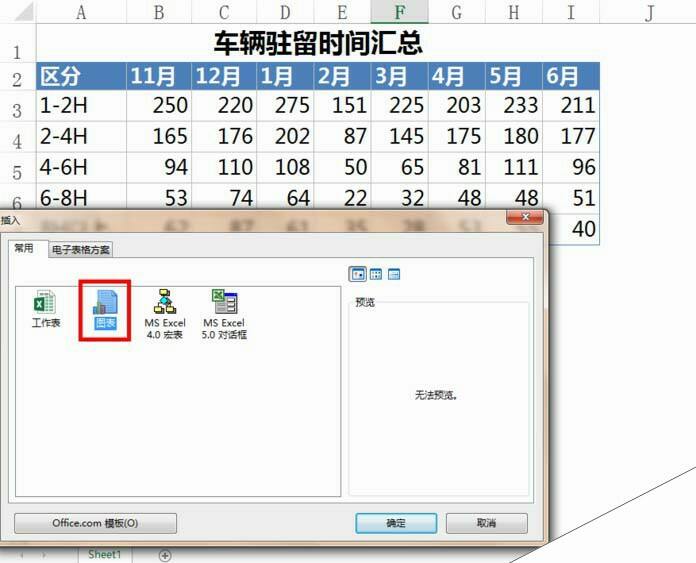The image size is (696, 563).
Task: Confirm with the 确定 button
Action: [x=396, y=523]
